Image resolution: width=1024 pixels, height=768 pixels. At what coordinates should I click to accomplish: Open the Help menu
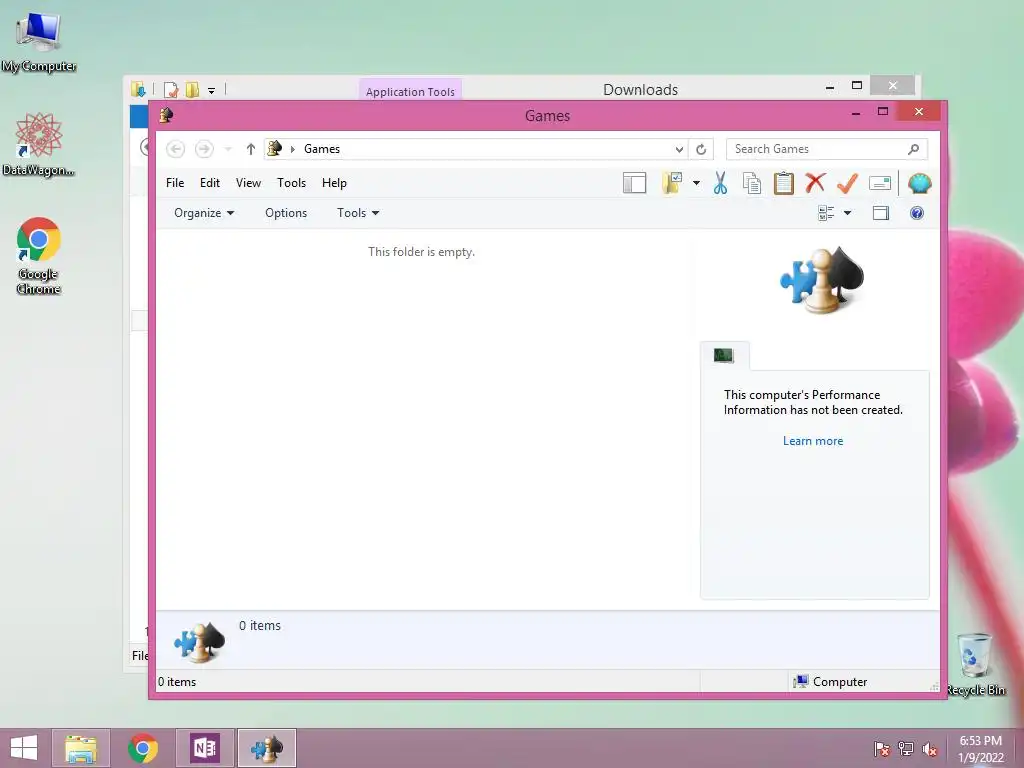point(334,183)
